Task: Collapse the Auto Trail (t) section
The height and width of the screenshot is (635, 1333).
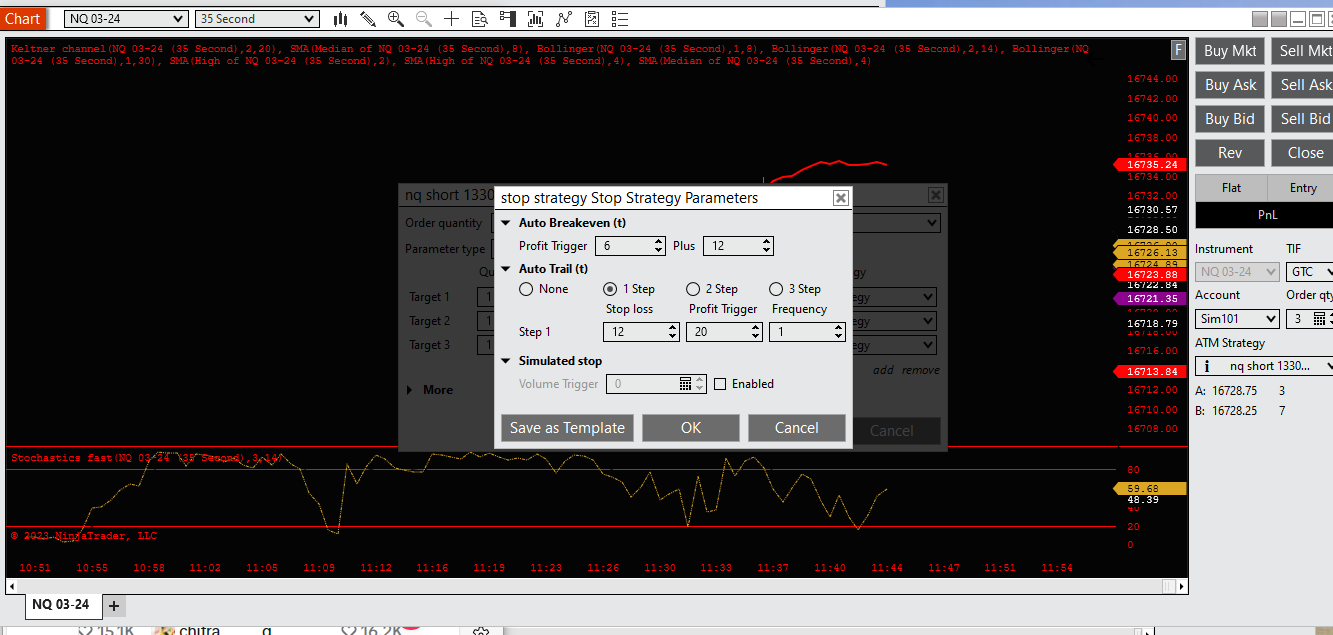Action: coord(506,269)
